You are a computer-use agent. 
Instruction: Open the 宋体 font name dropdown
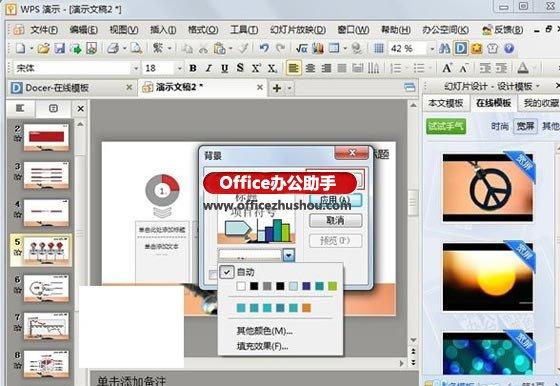tap(136, 68)
